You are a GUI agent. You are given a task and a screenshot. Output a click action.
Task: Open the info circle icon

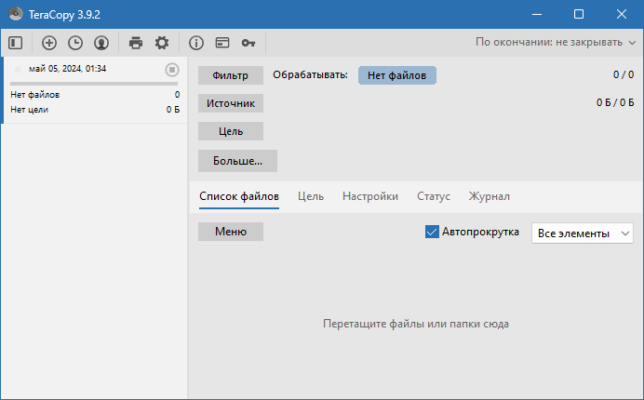point(196,43)
